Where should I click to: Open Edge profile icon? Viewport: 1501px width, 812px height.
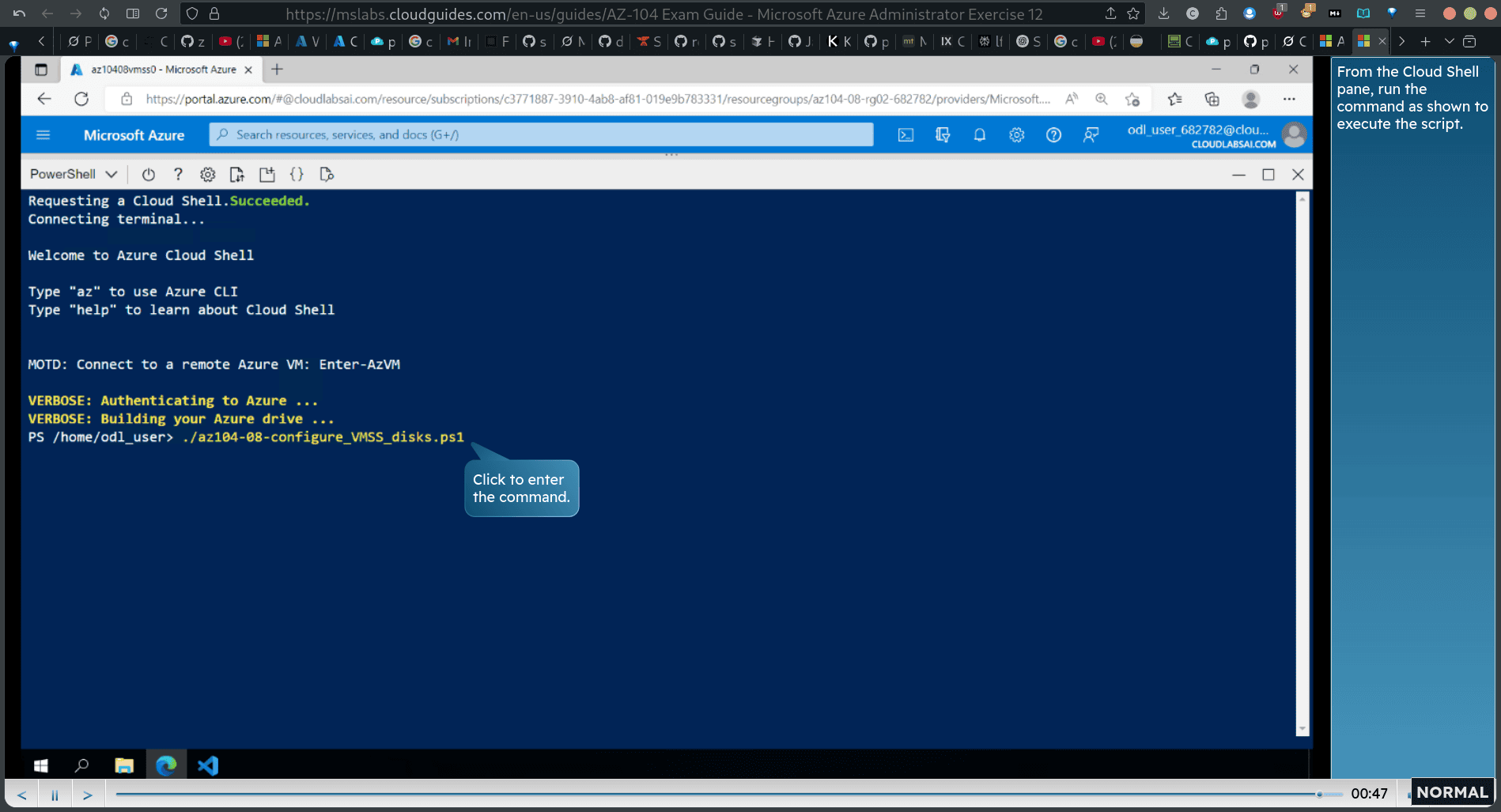(x=1250, y=99)
